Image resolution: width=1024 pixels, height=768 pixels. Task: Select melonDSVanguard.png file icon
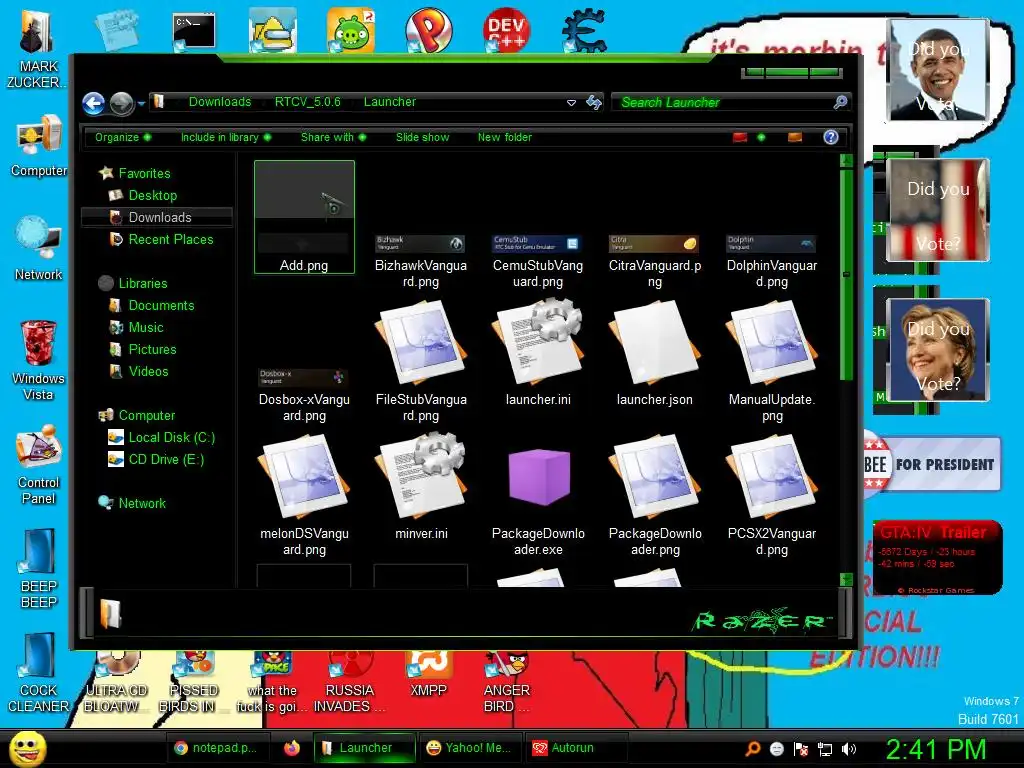[x=304, y=477]
